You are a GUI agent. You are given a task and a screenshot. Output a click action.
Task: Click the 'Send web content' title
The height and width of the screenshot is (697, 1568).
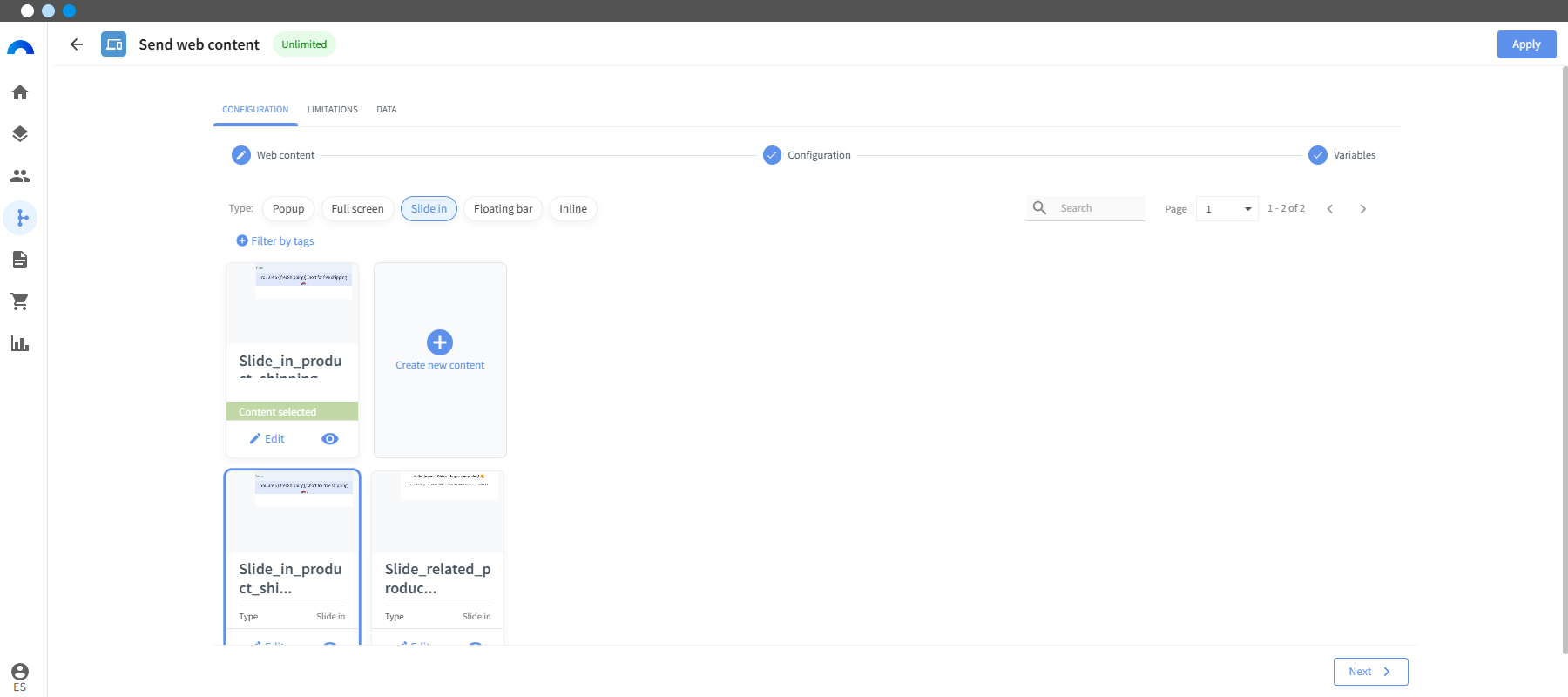[x=199, y=44]
